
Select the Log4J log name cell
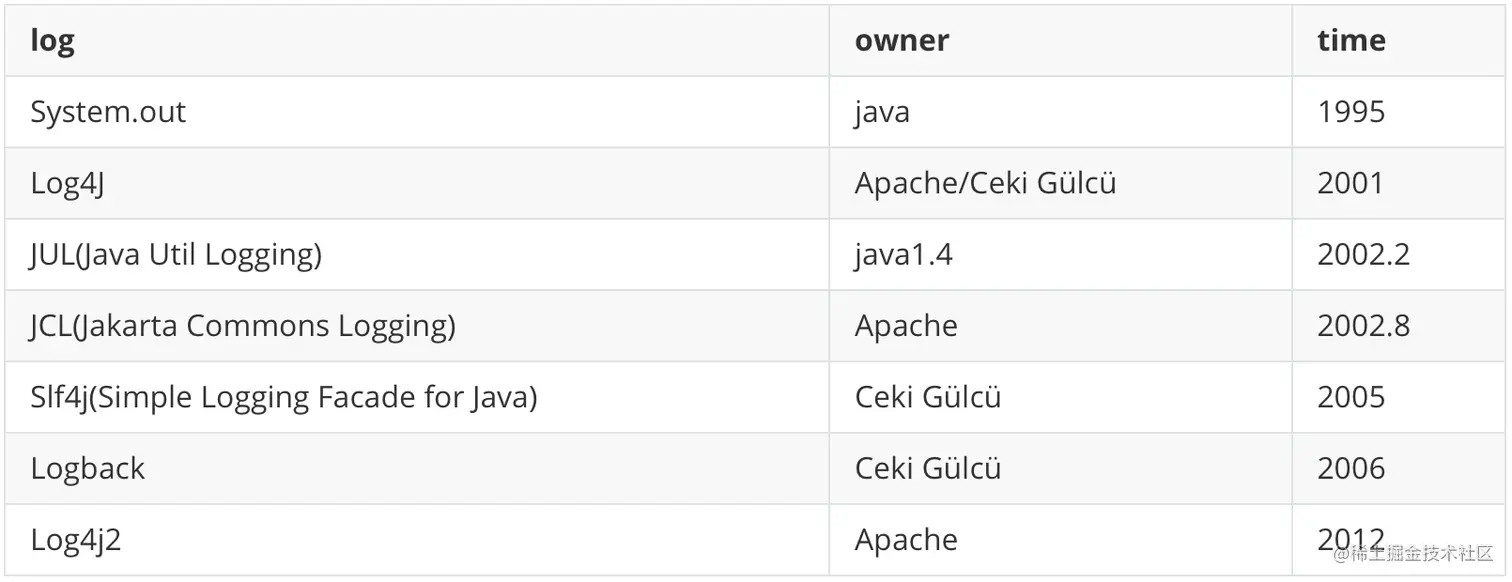(x=68, y=184)
